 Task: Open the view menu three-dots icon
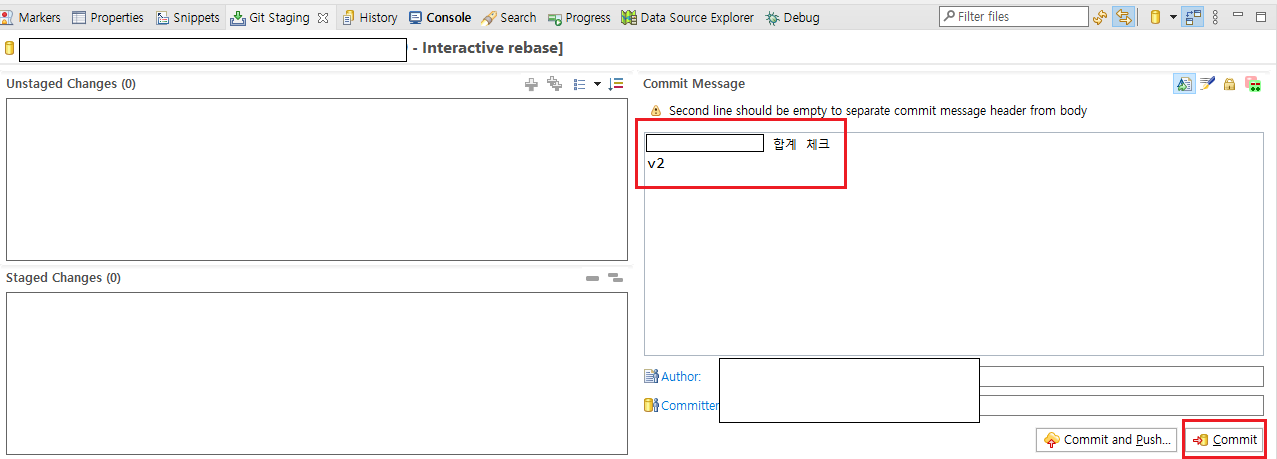tap(1215, 17)
